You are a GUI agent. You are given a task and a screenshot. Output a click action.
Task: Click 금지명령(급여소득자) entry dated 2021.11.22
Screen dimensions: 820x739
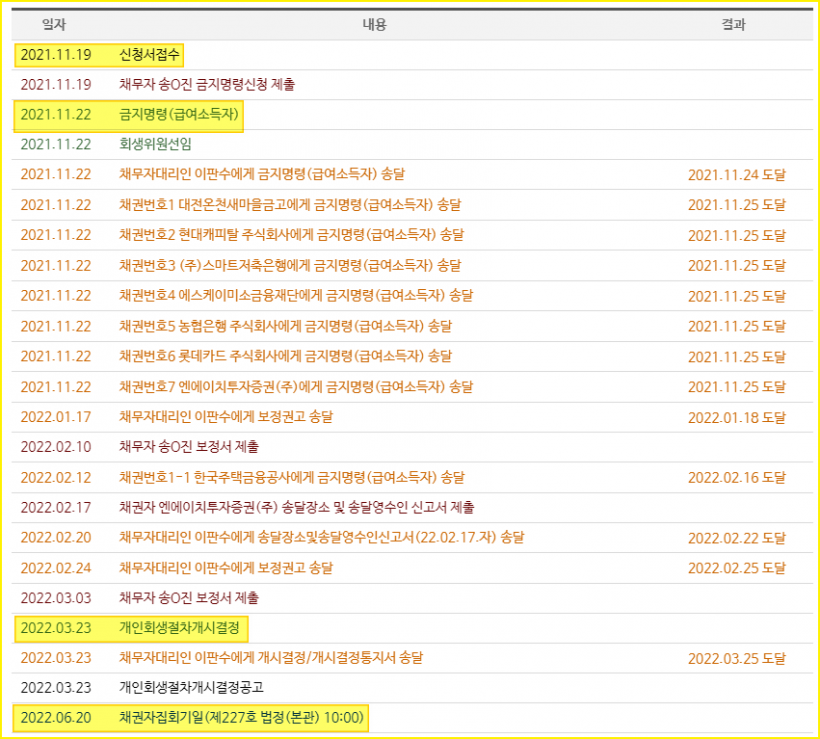point(179,115)
